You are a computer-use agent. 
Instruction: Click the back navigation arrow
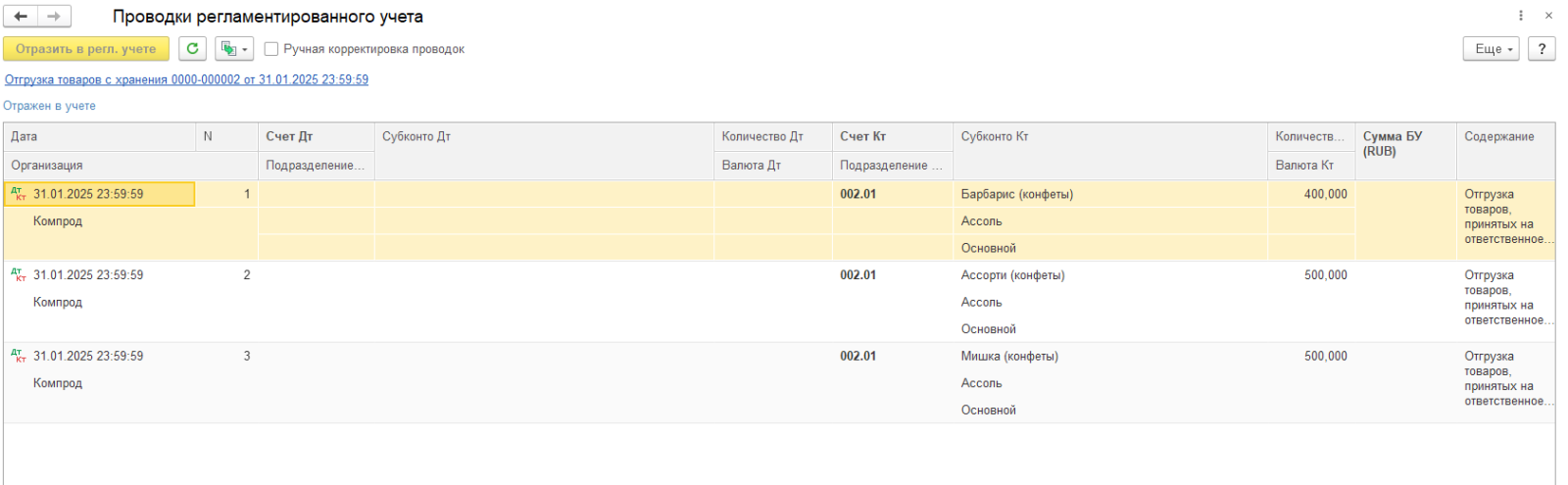click(x=21, y=17)
